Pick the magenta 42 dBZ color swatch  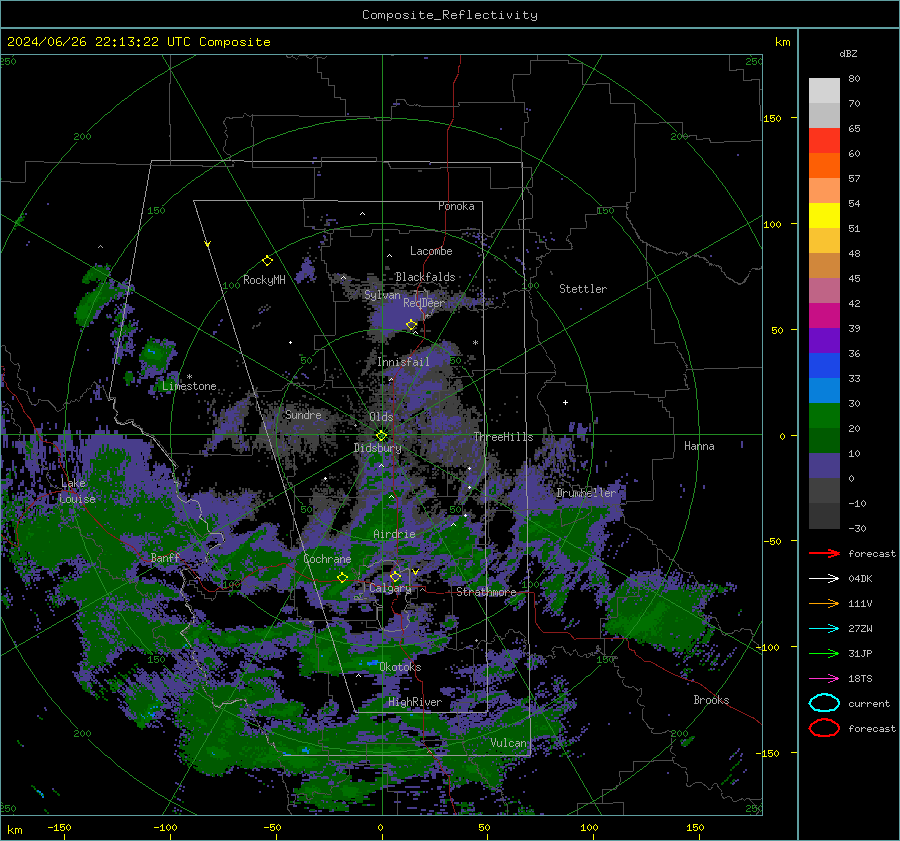pyautogui.click(x=824, y=316)
